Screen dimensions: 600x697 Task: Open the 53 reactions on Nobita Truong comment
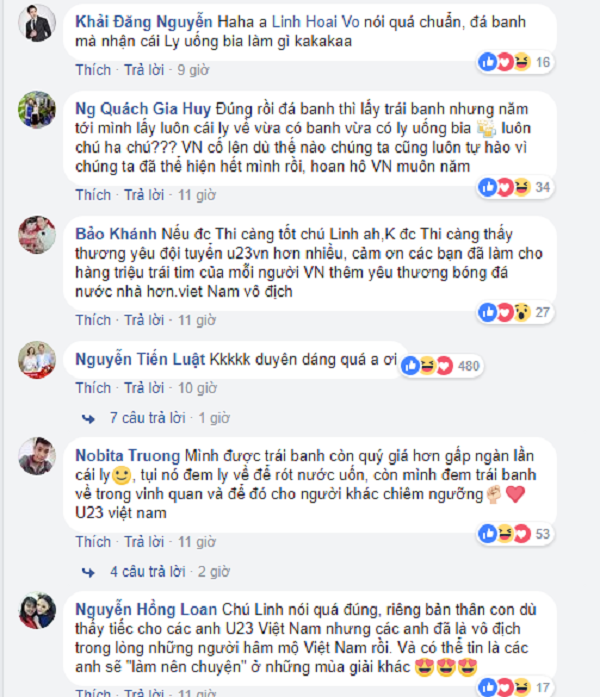point(516,533)
